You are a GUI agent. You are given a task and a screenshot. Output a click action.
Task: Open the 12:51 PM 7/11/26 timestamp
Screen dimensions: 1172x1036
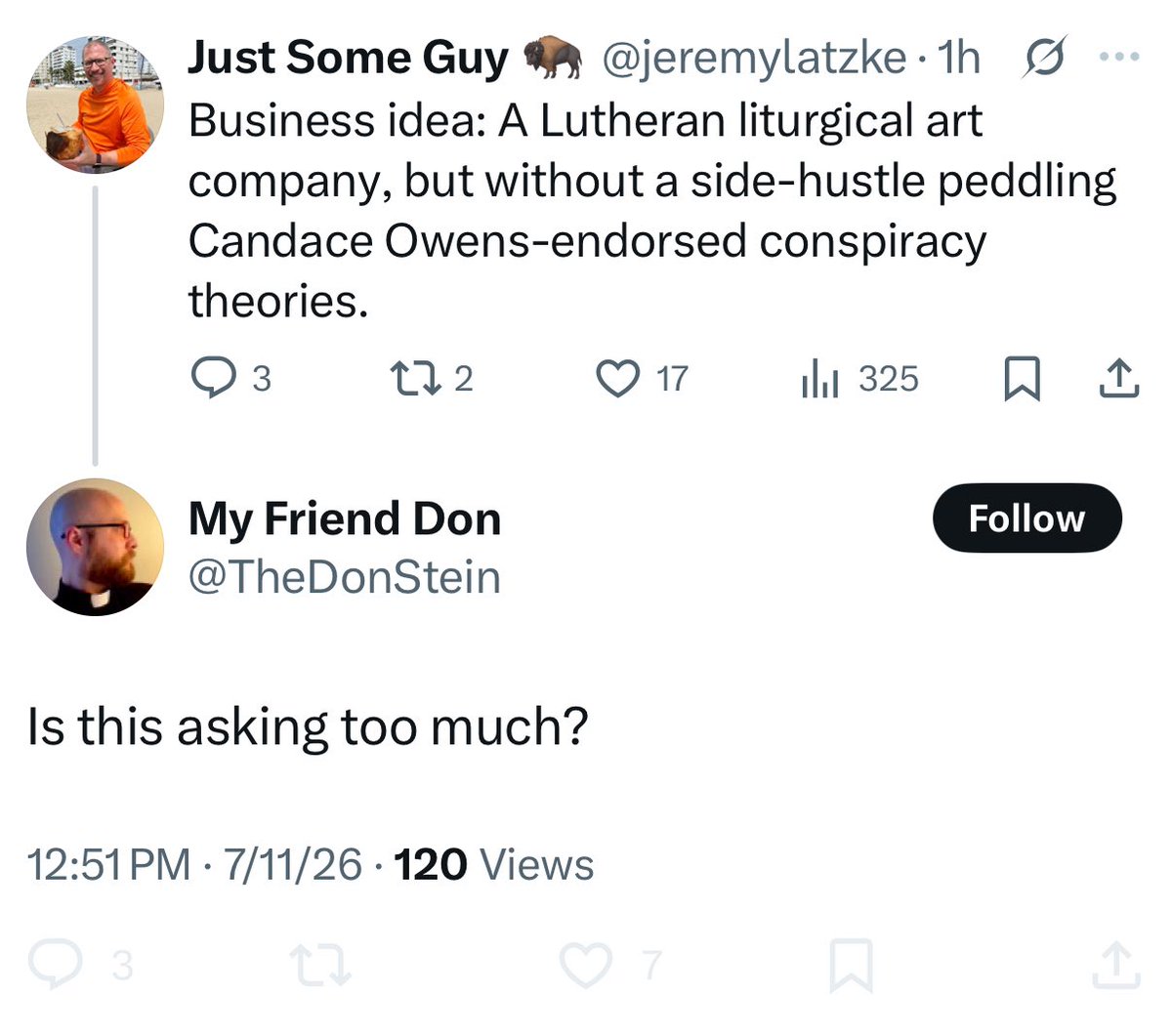tap(195, 864)
